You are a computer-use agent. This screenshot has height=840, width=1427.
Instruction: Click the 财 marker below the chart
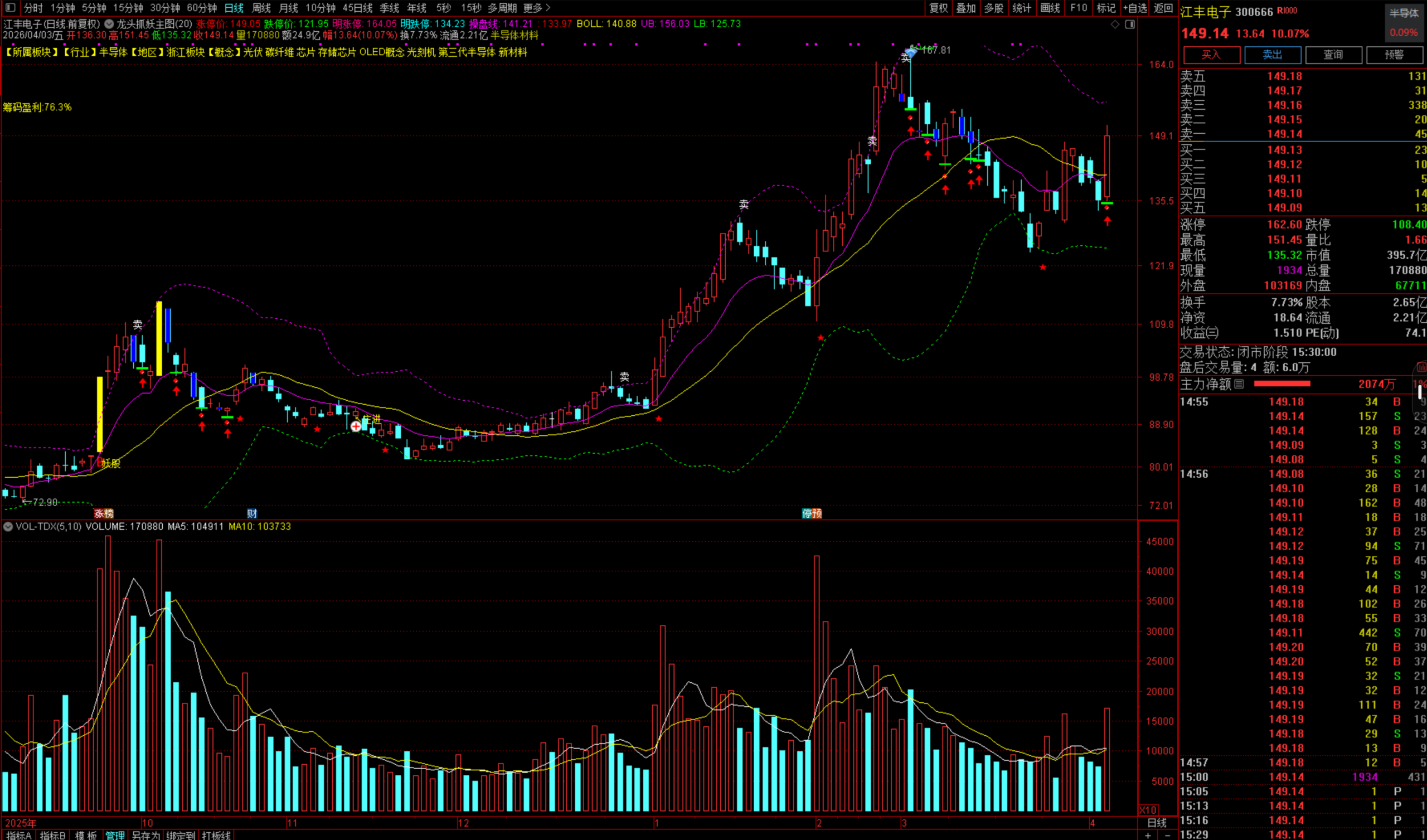(252, 513)
